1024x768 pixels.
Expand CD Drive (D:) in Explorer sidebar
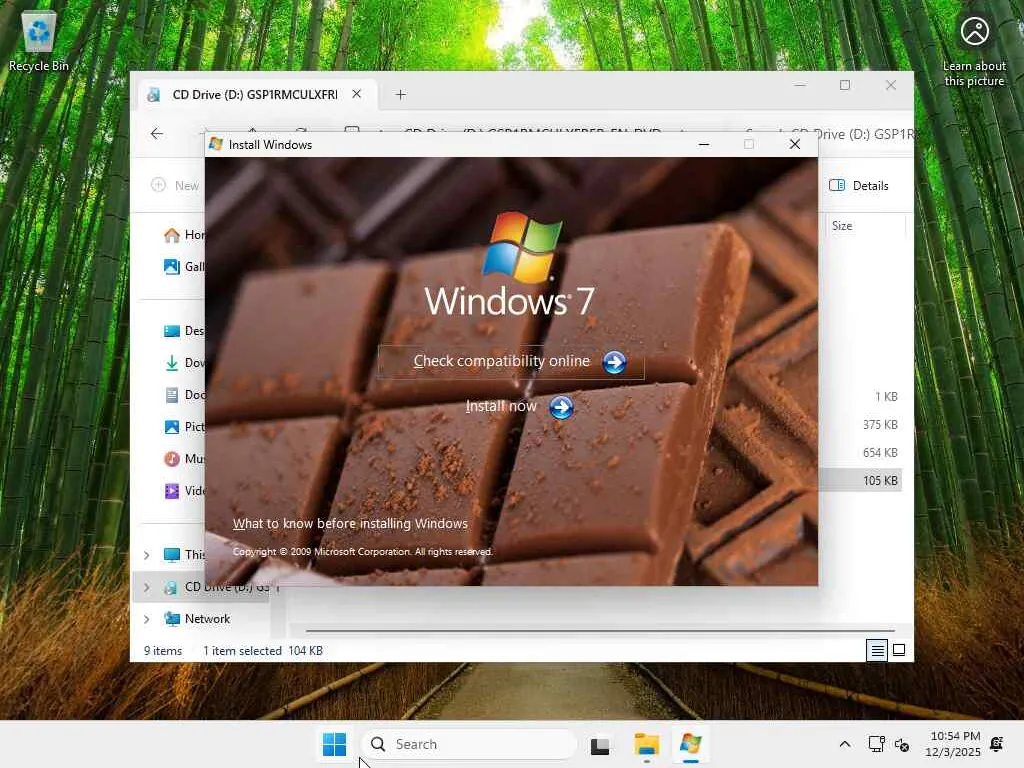[x=147, y=587]
